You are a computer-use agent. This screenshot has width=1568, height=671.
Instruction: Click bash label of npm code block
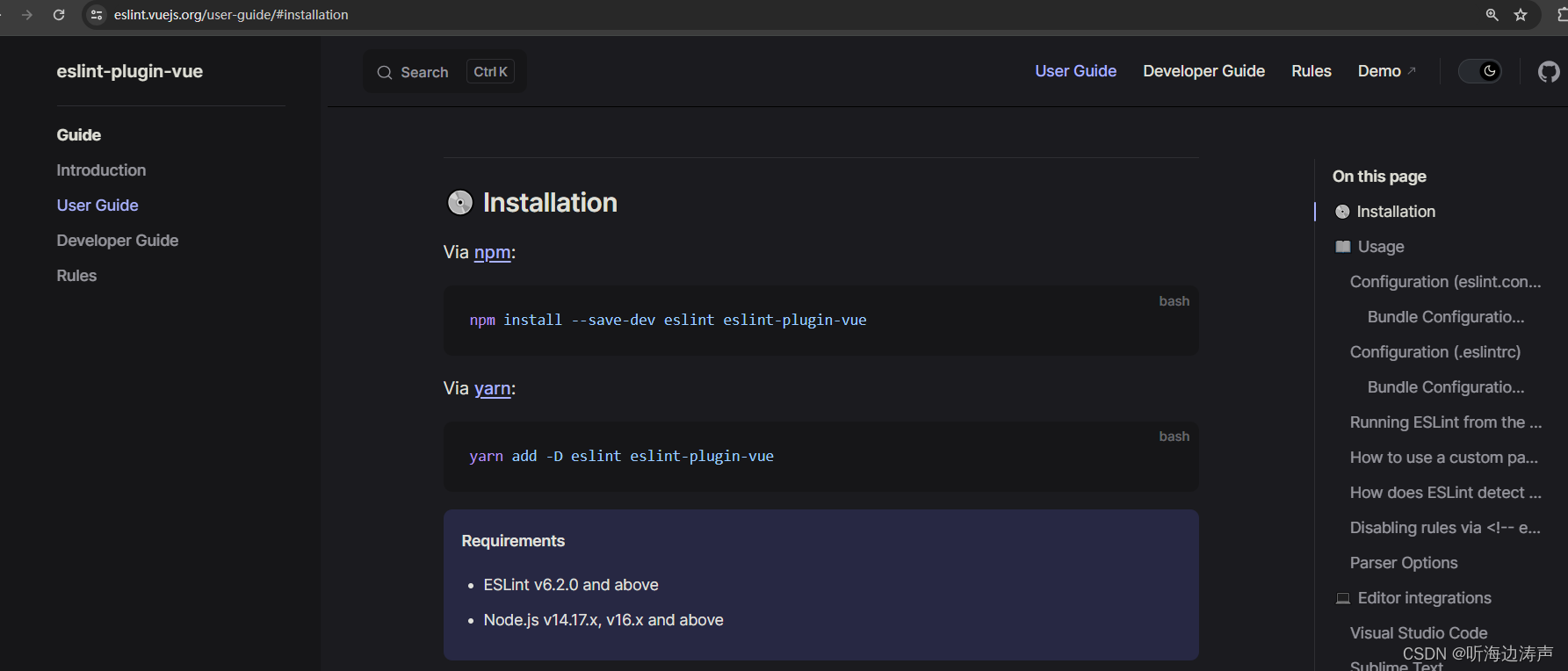point(1174,301)
